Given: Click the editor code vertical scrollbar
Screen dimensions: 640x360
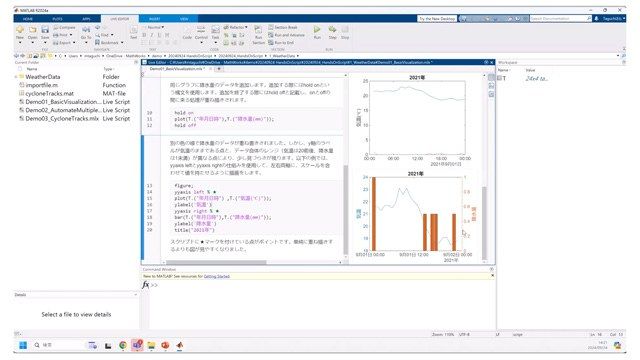Looking at the screenshot, I should coord(346,210).
